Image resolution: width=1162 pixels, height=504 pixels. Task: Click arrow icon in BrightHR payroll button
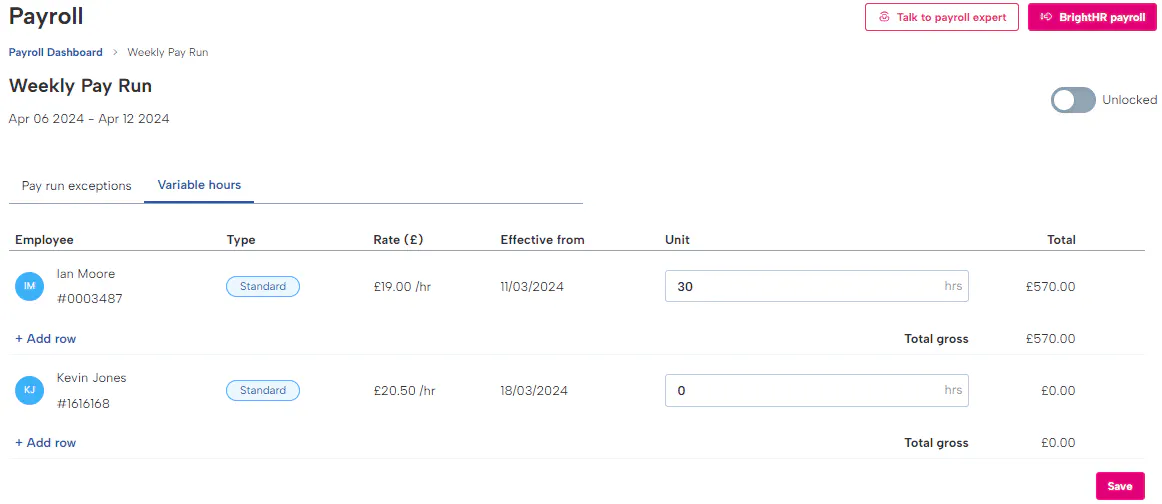[1046, 17]
